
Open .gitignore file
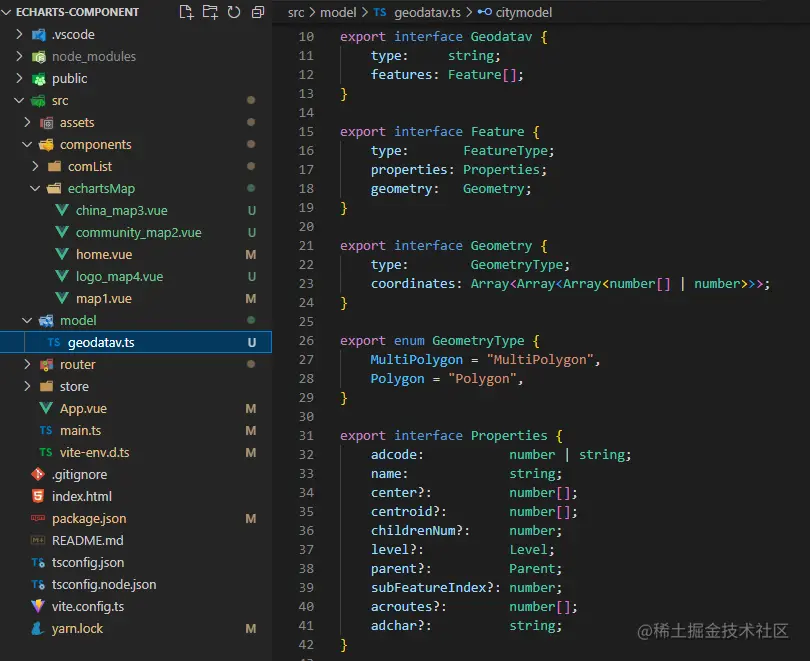[x=80, y=475]
